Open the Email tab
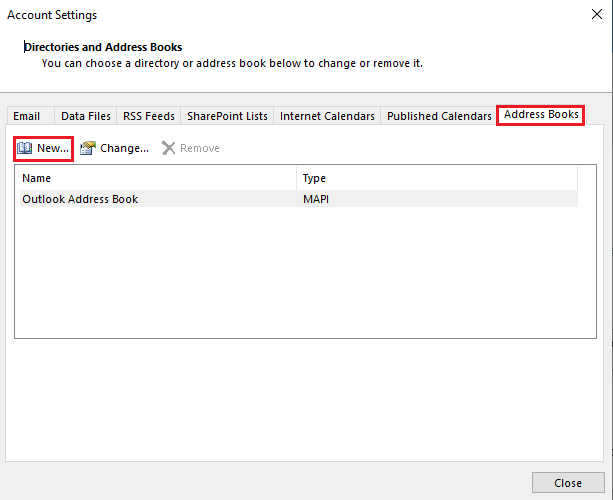The height and width of the screenshot is (500, 613). (30, 116)
